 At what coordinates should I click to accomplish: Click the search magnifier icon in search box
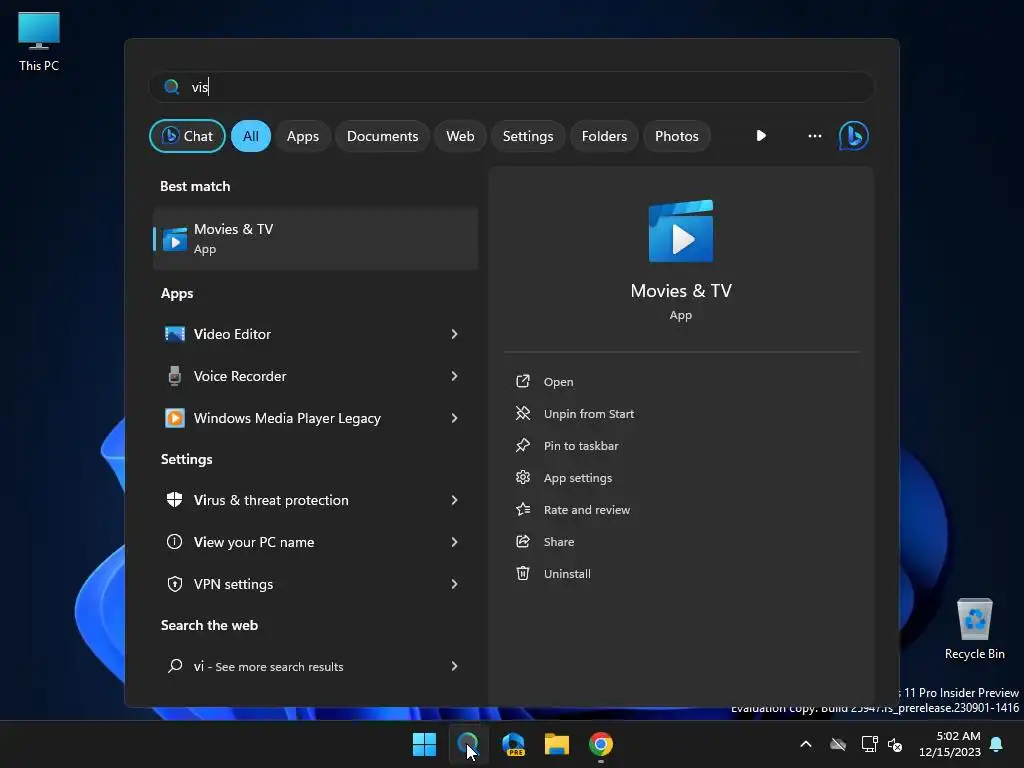tap(171, 87)
